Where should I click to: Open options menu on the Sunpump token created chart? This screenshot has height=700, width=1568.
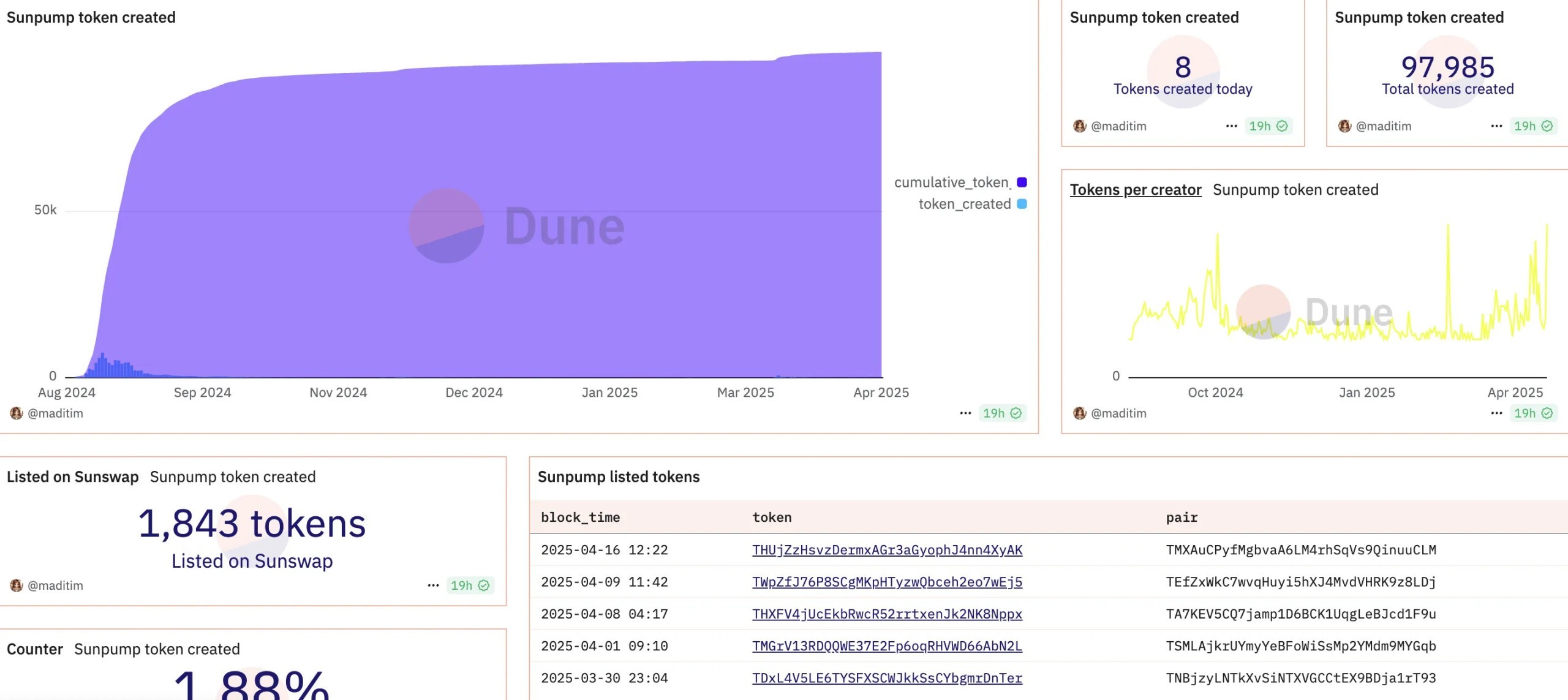[966, 413]
